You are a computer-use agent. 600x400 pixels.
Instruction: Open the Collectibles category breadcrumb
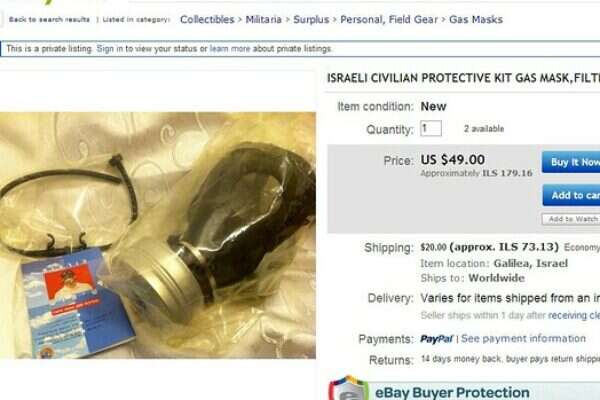click(207, 20)
